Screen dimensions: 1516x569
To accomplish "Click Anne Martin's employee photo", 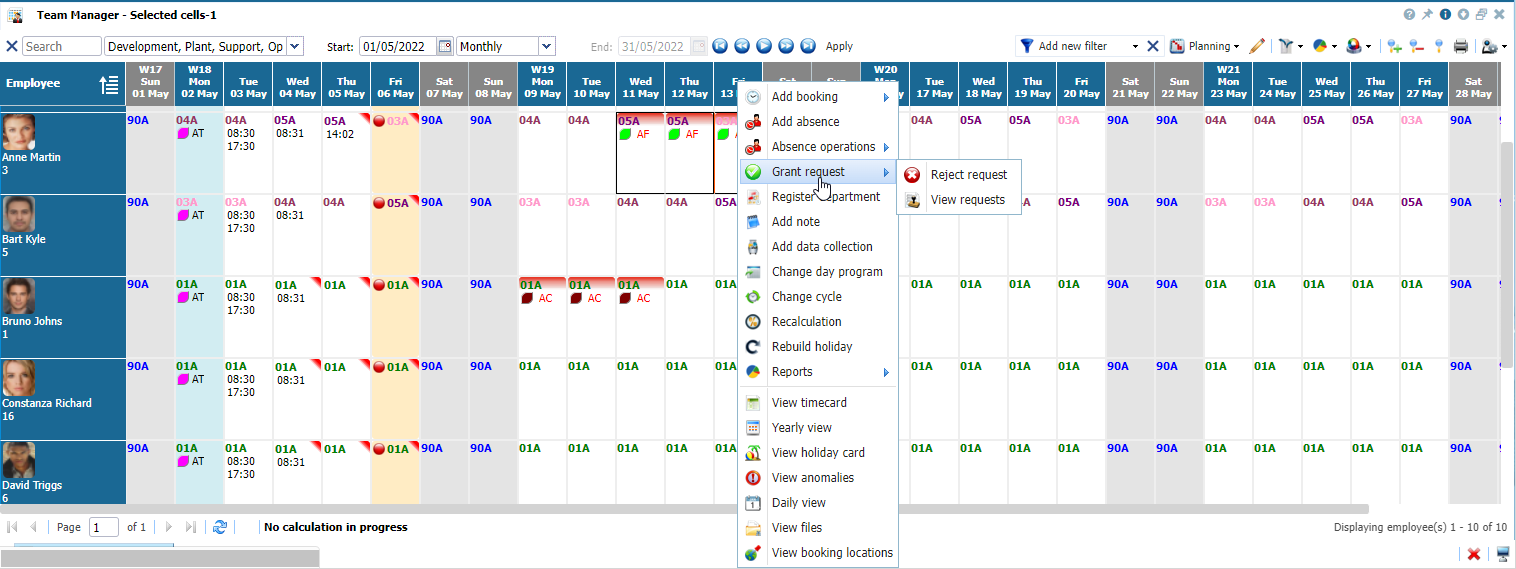I will coord(19,132).
